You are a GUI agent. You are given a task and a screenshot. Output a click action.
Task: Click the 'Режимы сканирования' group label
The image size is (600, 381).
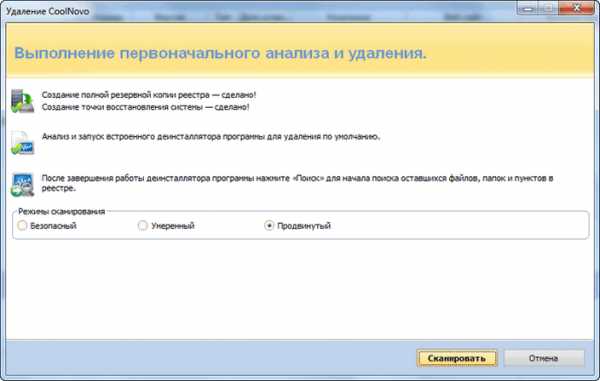coord(61,212)
